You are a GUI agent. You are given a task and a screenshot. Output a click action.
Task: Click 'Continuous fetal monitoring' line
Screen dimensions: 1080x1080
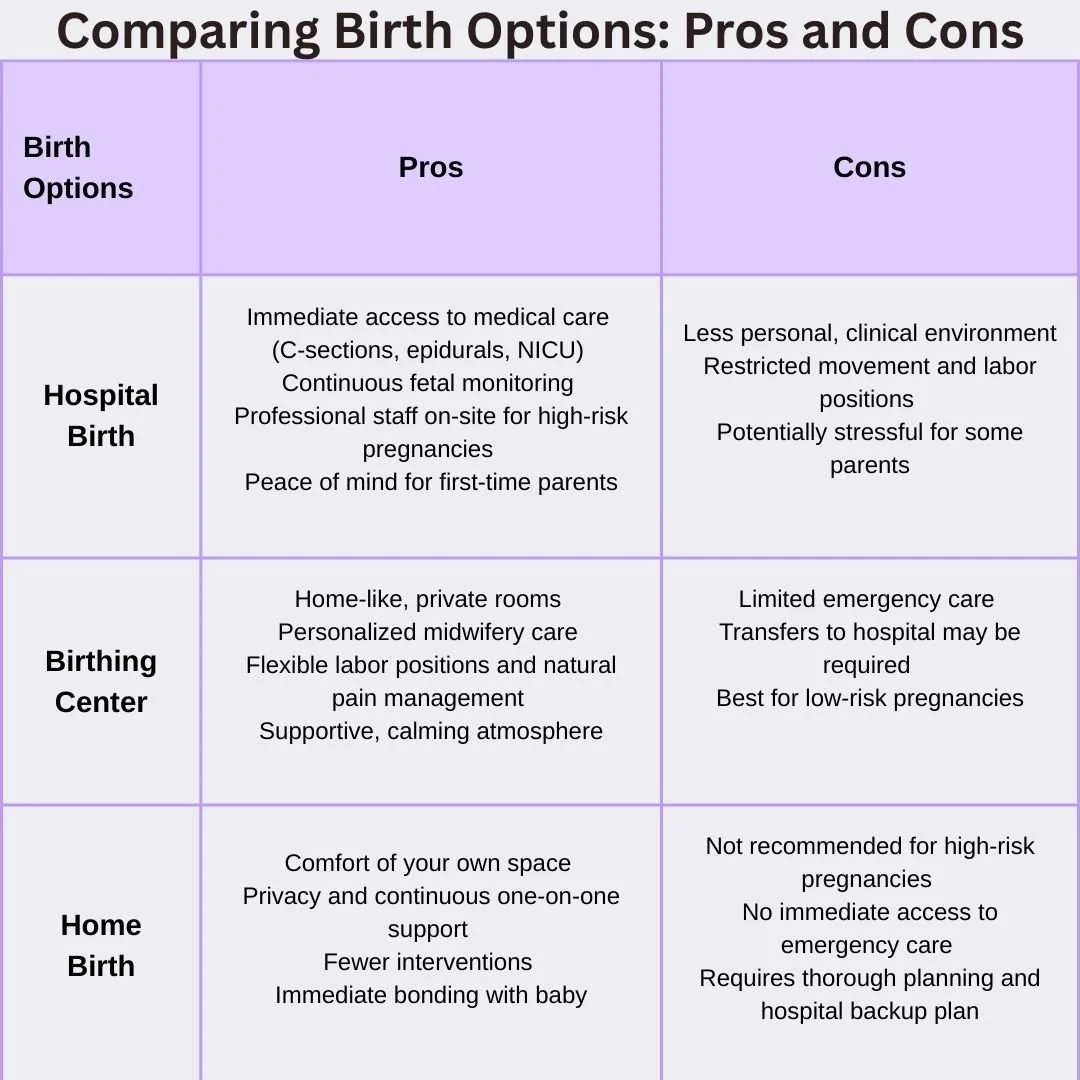tap(428, 383)
